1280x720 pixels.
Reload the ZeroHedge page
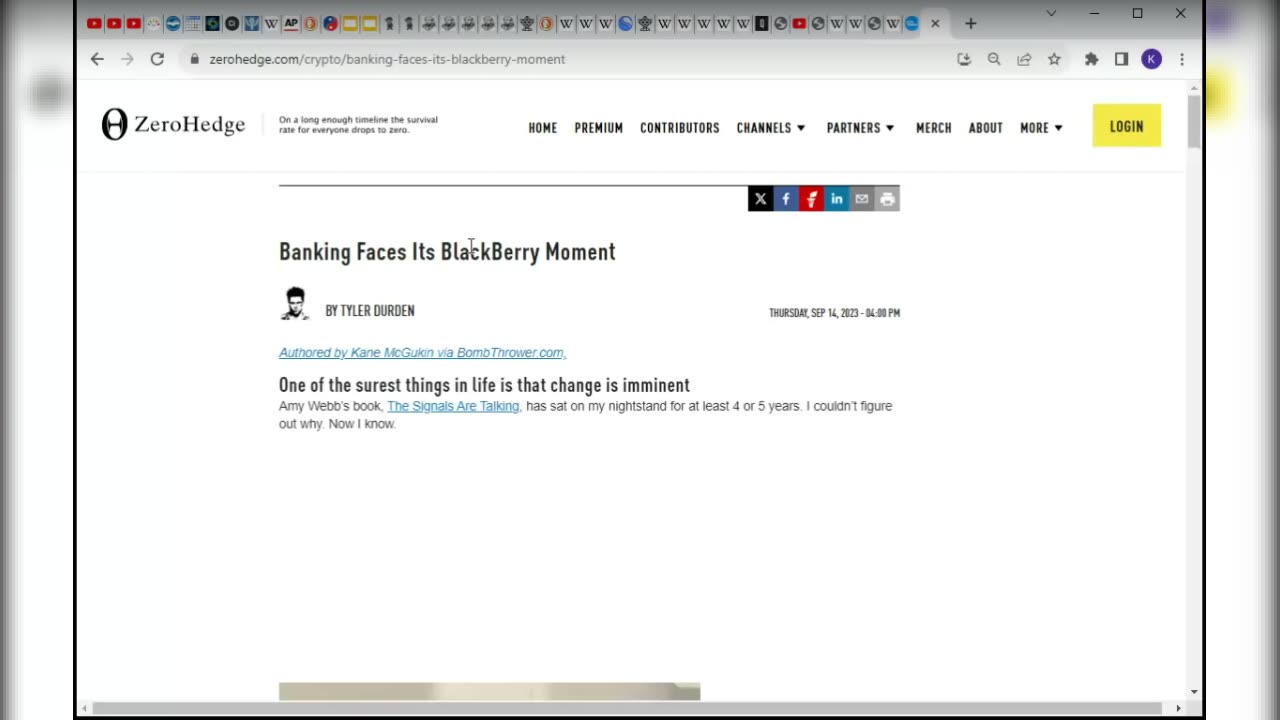[157, 59]
